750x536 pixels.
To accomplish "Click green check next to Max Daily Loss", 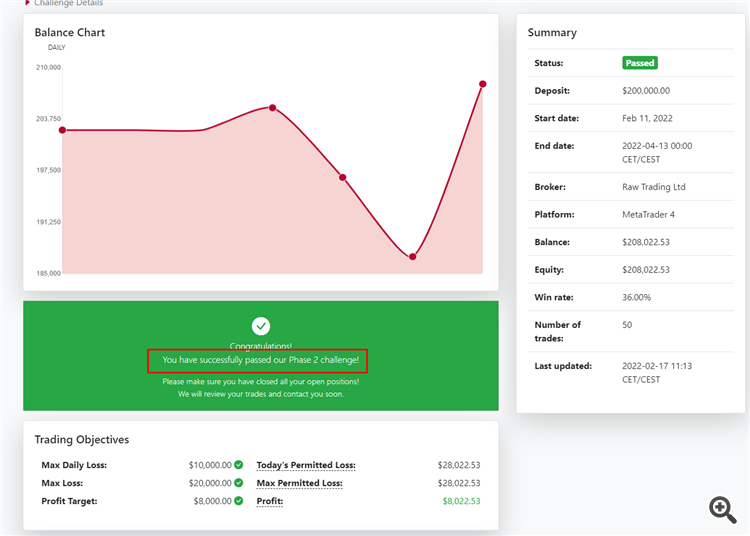I will (x=239, y=465).
